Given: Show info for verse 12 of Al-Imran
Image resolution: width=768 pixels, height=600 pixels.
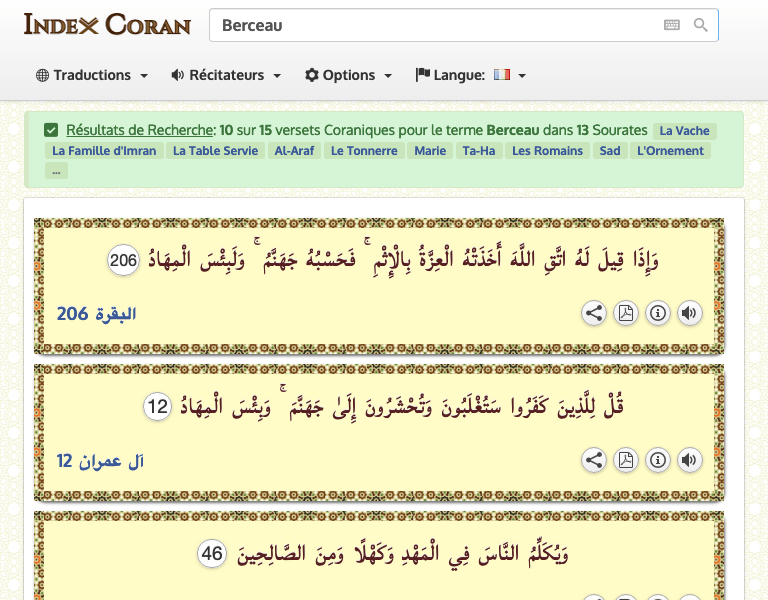Looking at the screenshot, I should (657, 460).
